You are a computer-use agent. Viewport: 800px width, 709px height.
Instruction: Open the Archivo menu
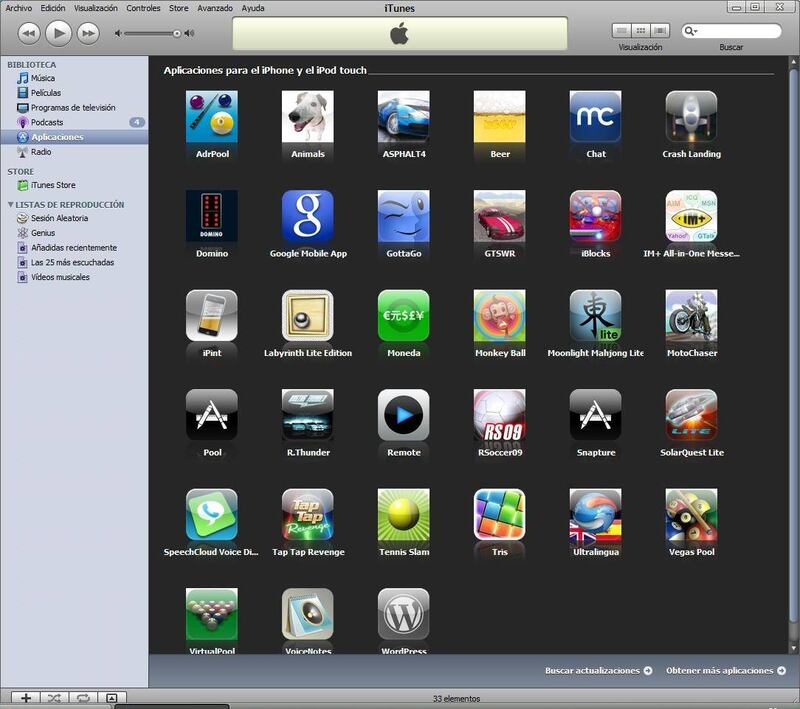[19, 8]
